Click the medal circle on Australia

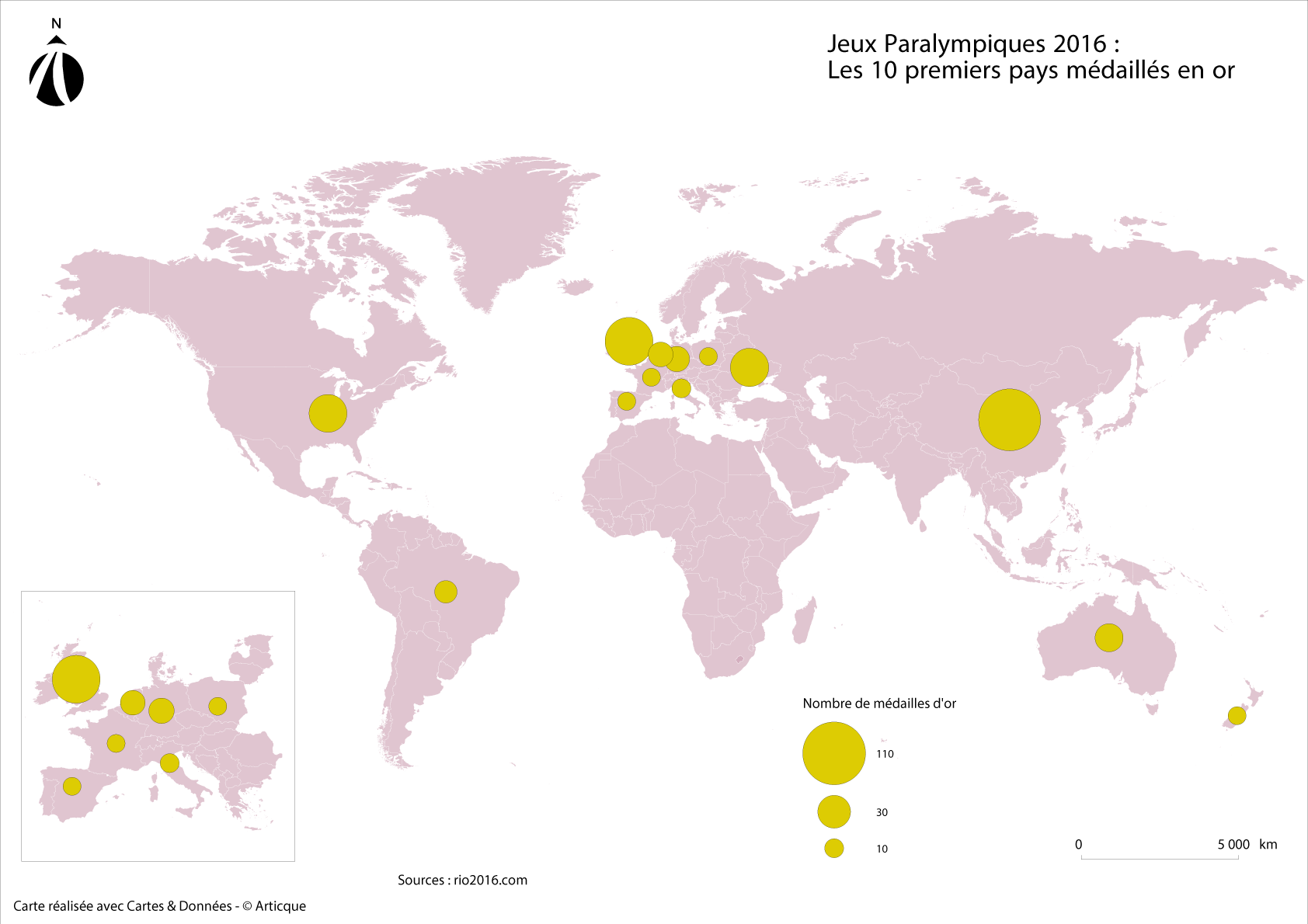click(1108, 637)
